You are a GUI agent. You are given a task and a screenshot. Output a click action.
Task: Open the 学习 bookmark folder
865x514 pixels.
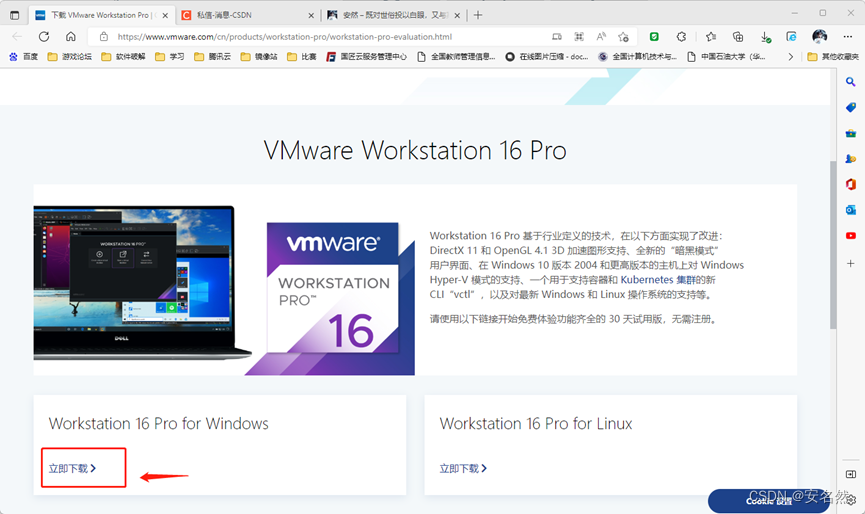169,57
